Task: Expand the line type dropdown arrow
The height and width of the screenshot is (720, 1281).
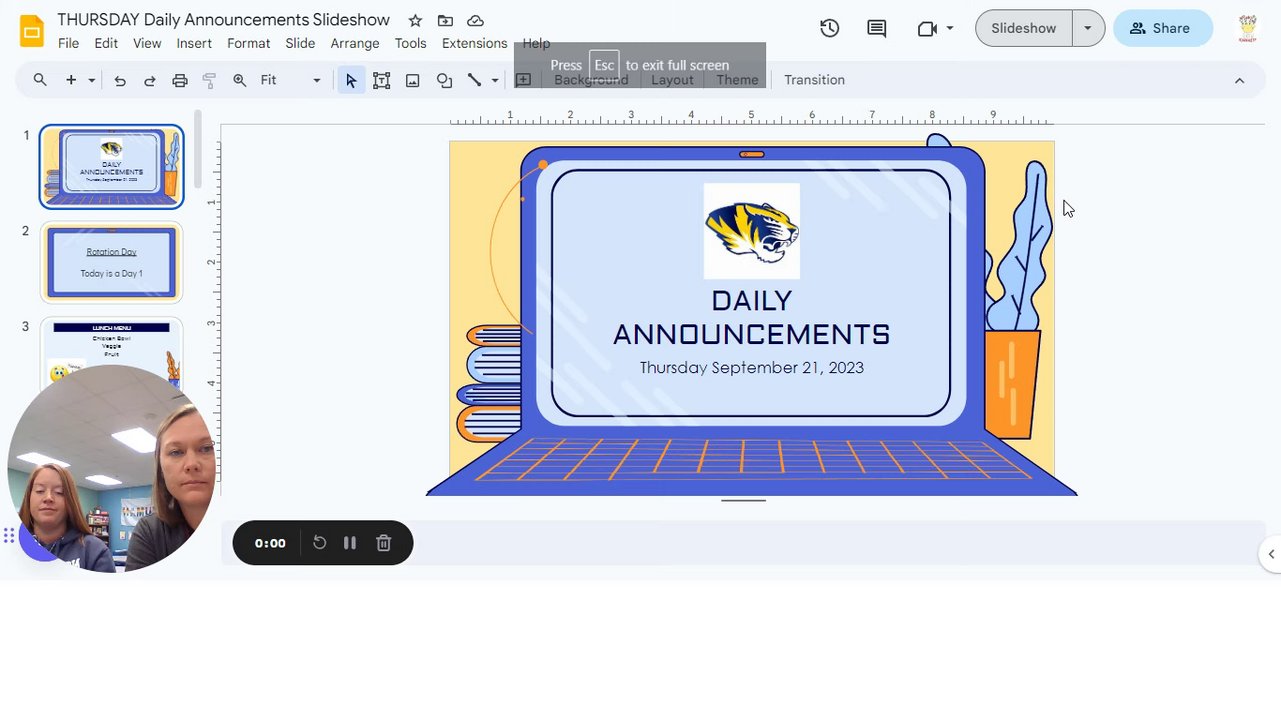Action: click(x=495, y=80)
